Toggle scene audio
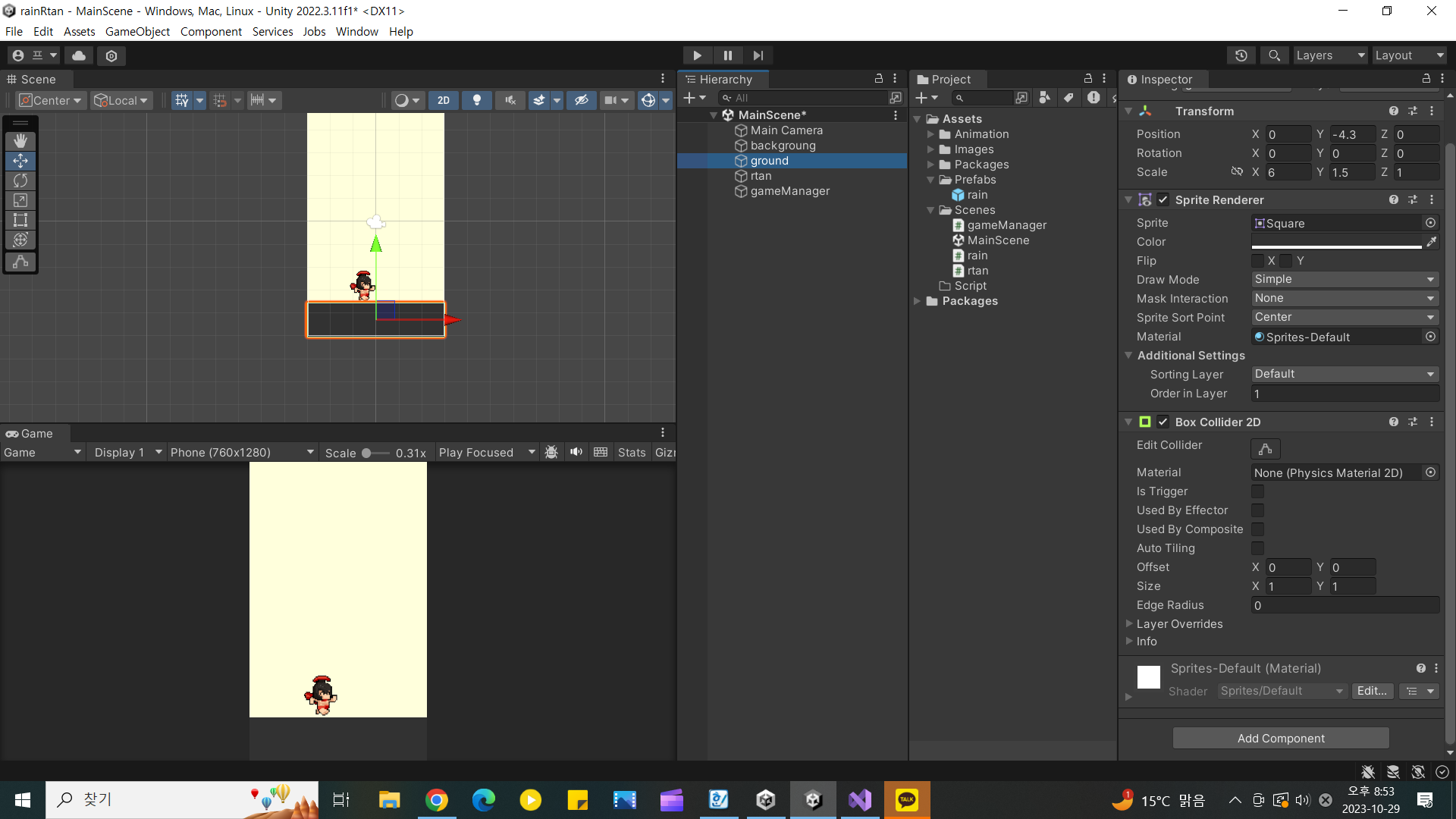1456x819 pixels. click(x=510, y=100)
